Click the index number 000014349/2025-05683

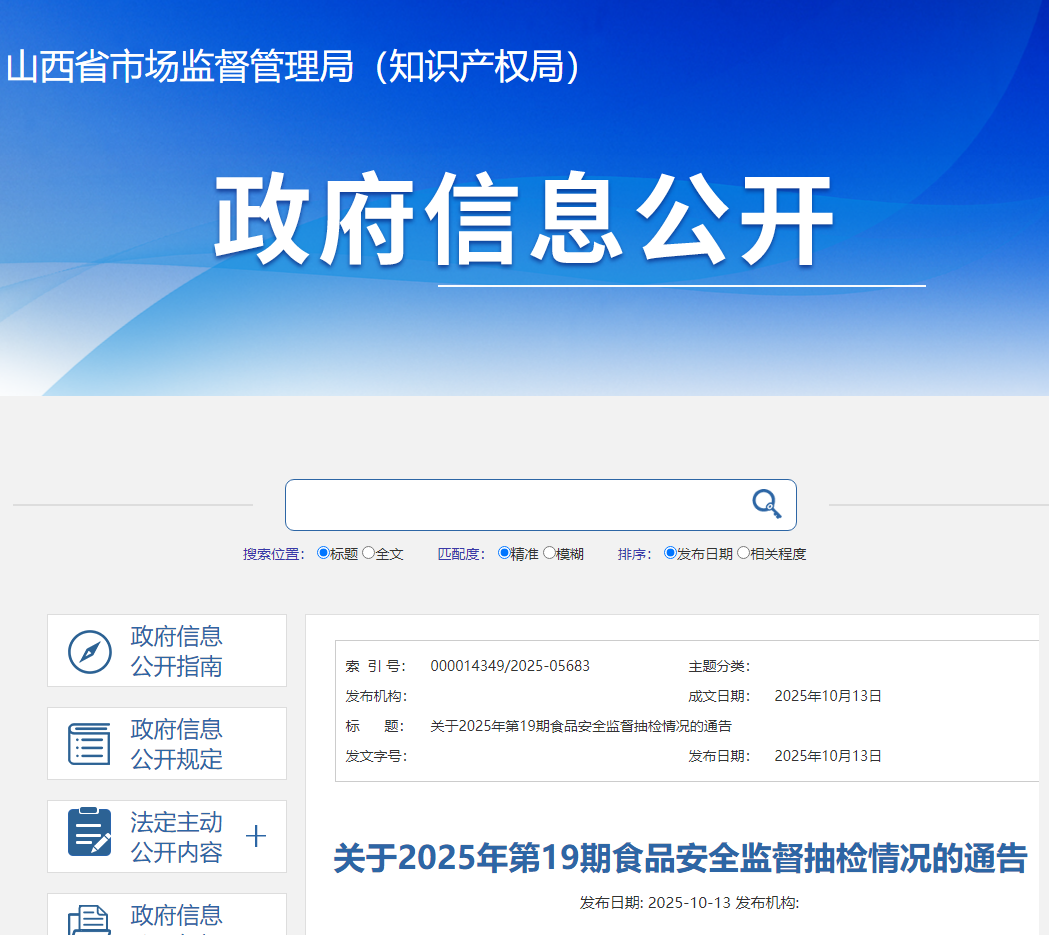pyautogui.click(x=510, y=666)
